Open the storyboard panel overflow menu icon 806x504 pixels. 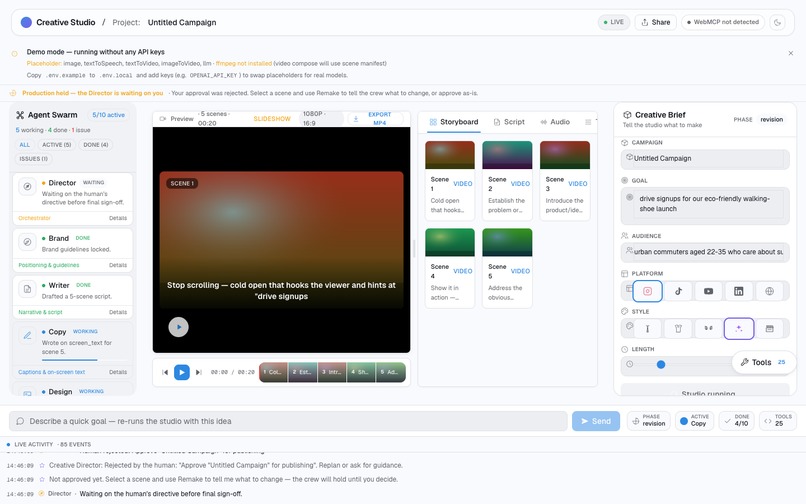[588, 122]
